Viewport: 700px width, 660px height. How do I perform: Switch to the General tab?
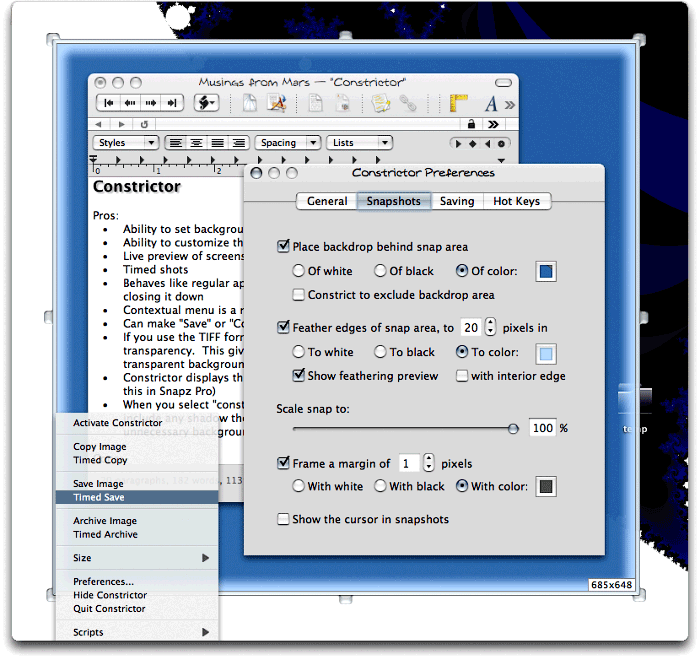pyautogui.click(x=327, y=201)
